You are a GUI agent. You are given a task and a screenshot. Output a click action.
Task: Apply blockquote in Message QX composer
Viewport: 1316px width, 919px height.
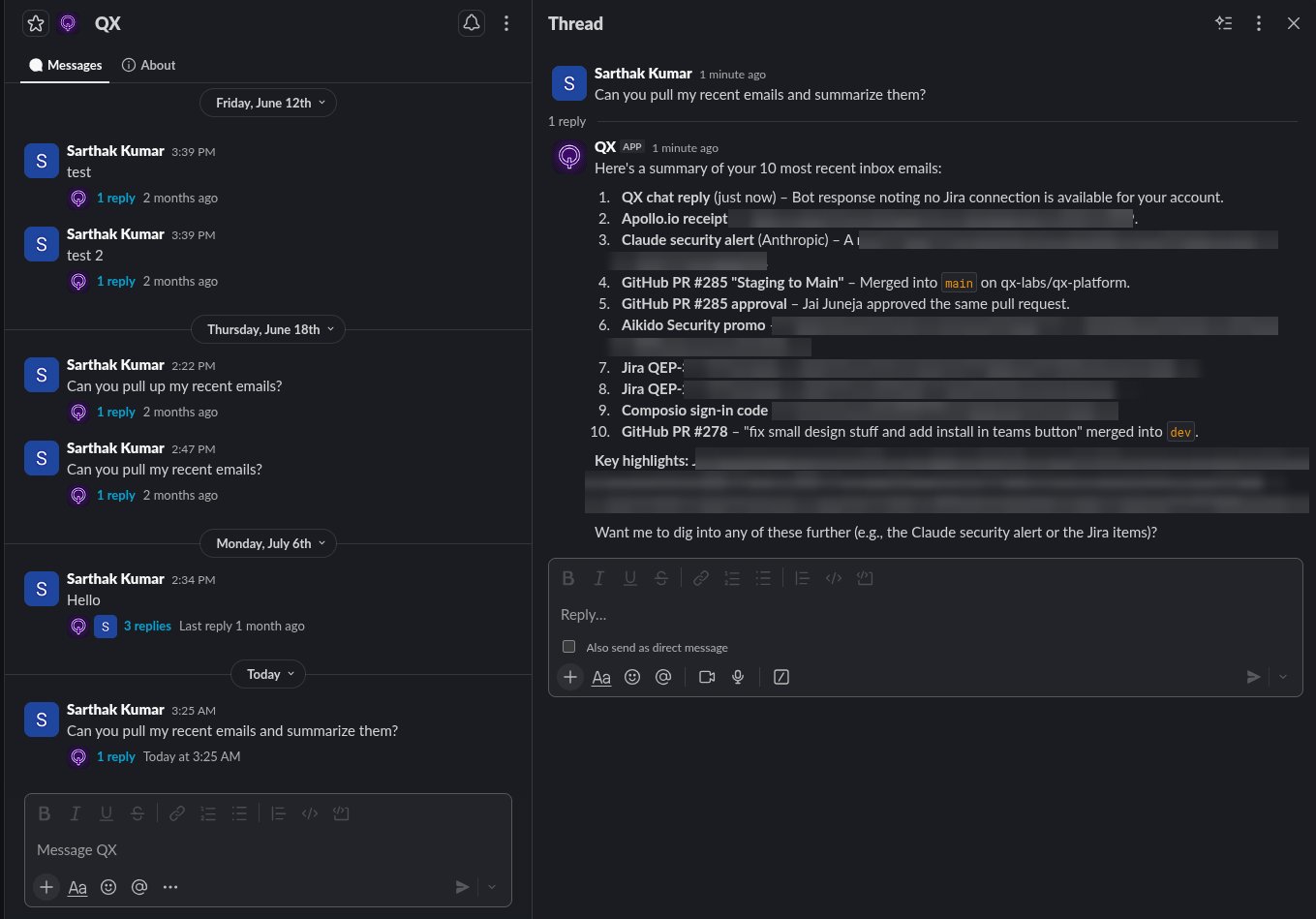278,813
